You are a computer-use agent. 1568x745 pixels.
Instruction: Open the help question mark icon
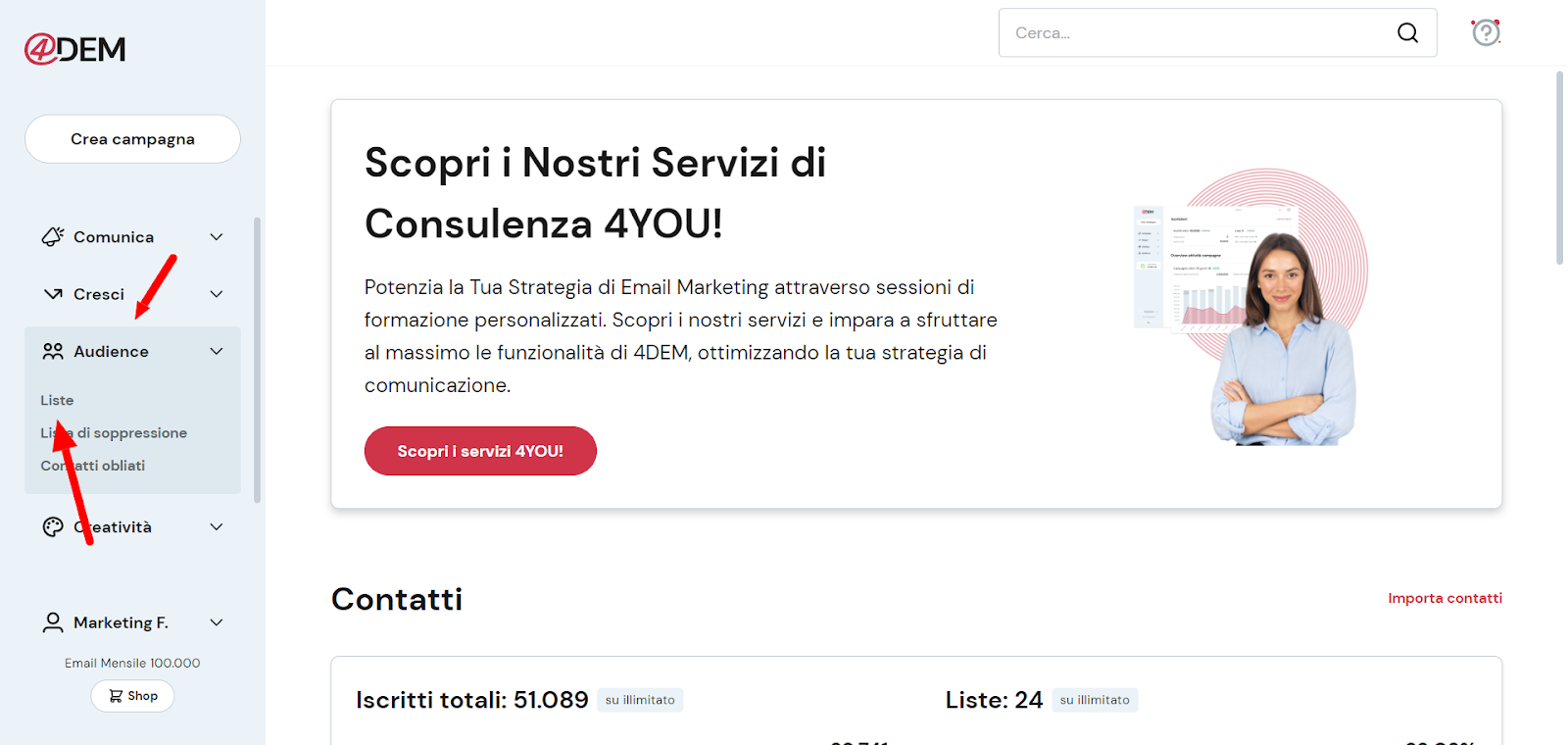[x=1486, y=33]
